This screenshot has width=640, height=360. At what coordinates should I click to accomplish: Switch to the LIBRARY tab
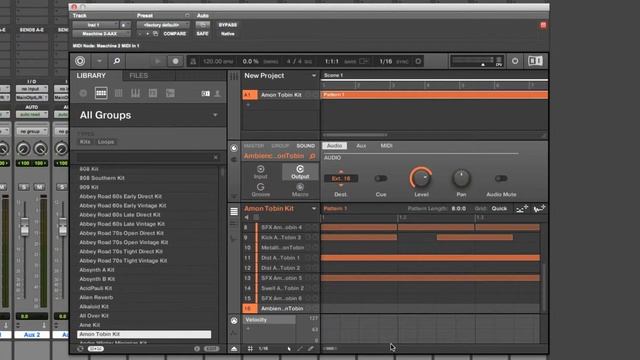click(x=91, y=76)
